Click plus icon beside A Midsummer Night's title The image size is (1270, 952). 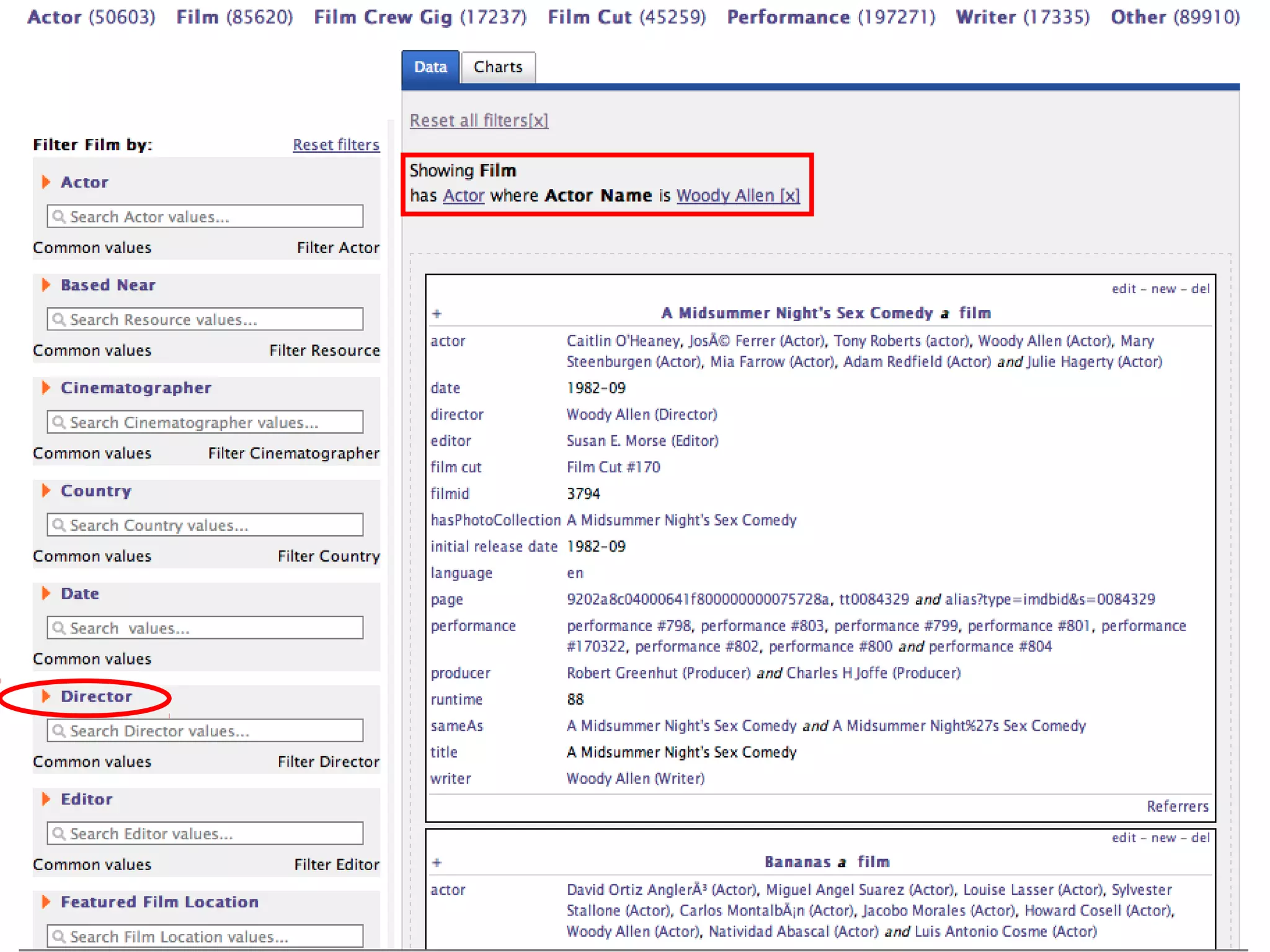pyautogui.click(x=437, y=314)
